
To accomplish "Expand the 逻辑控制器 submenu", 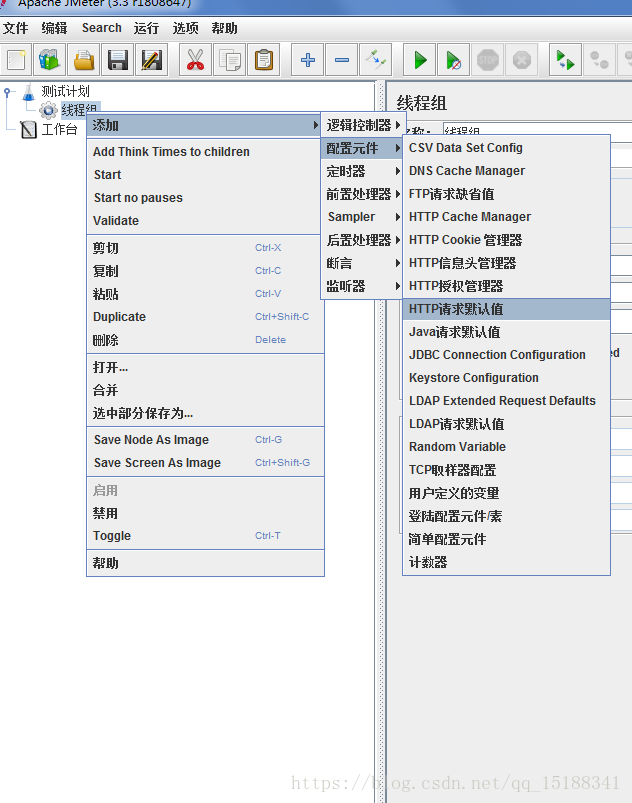I will pos(363,125).
